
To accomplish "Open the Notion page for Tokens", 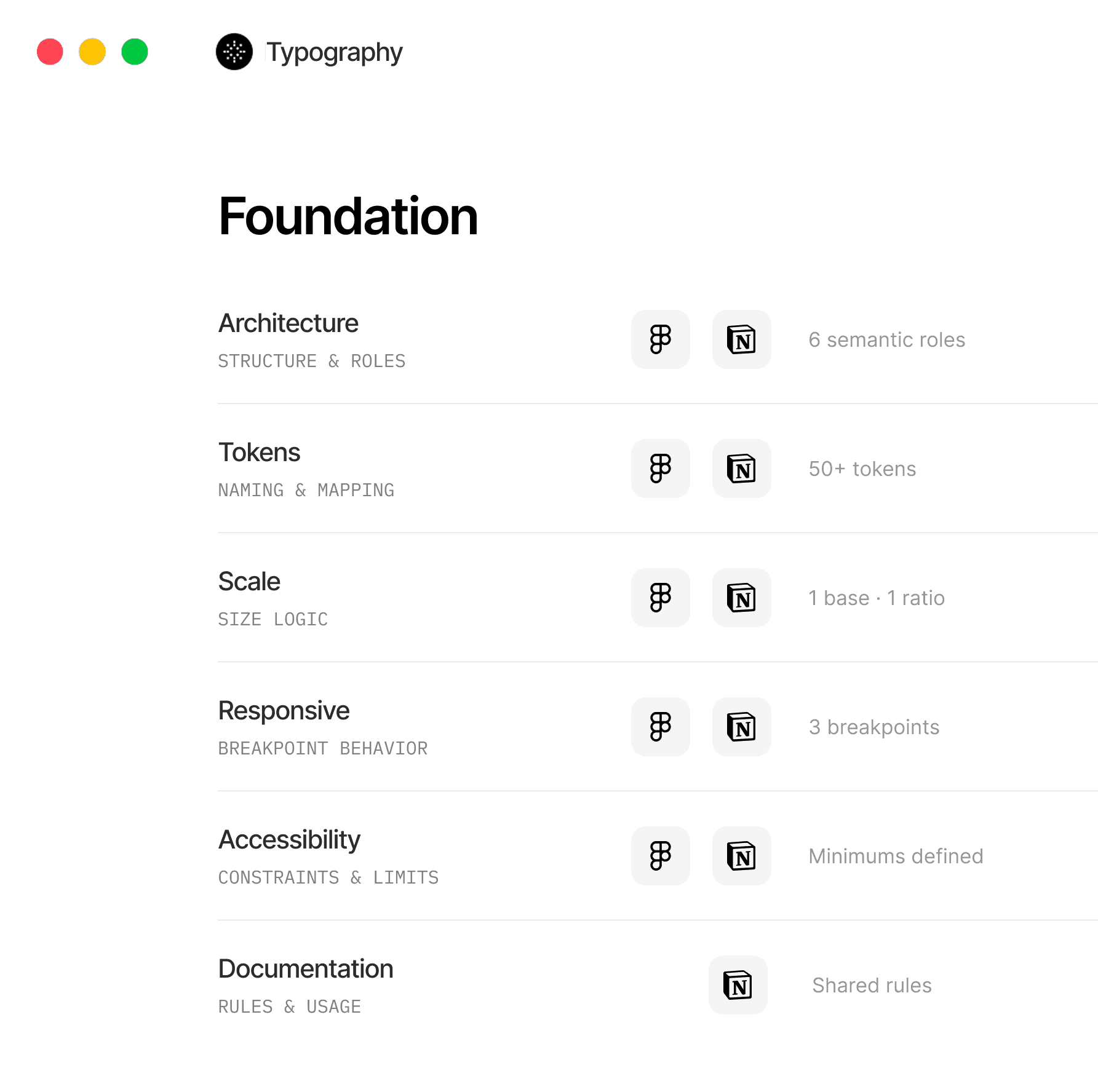I will [x=741, y=469].
